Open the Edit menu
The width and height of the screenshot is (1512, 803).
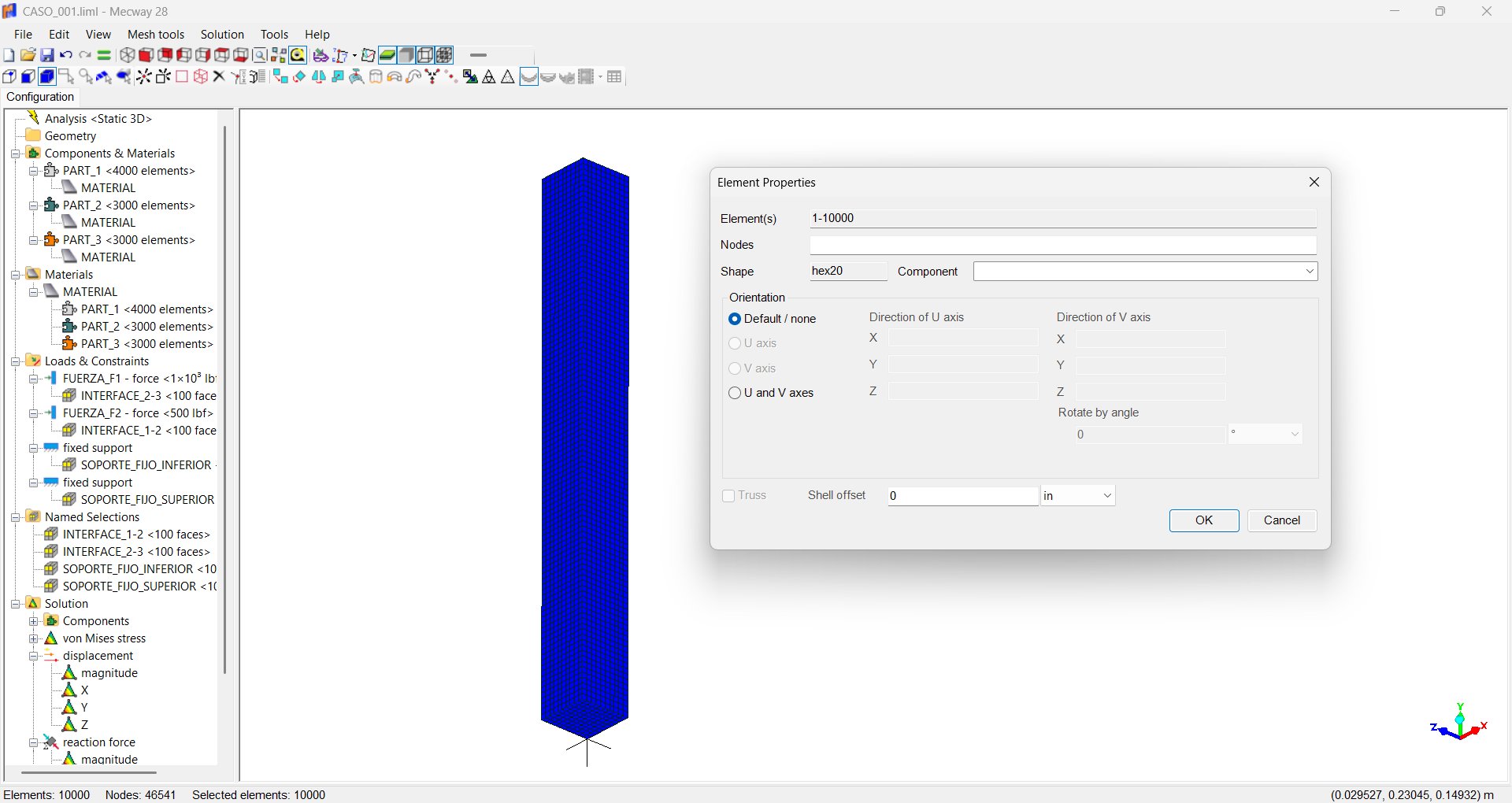(59, 35)
